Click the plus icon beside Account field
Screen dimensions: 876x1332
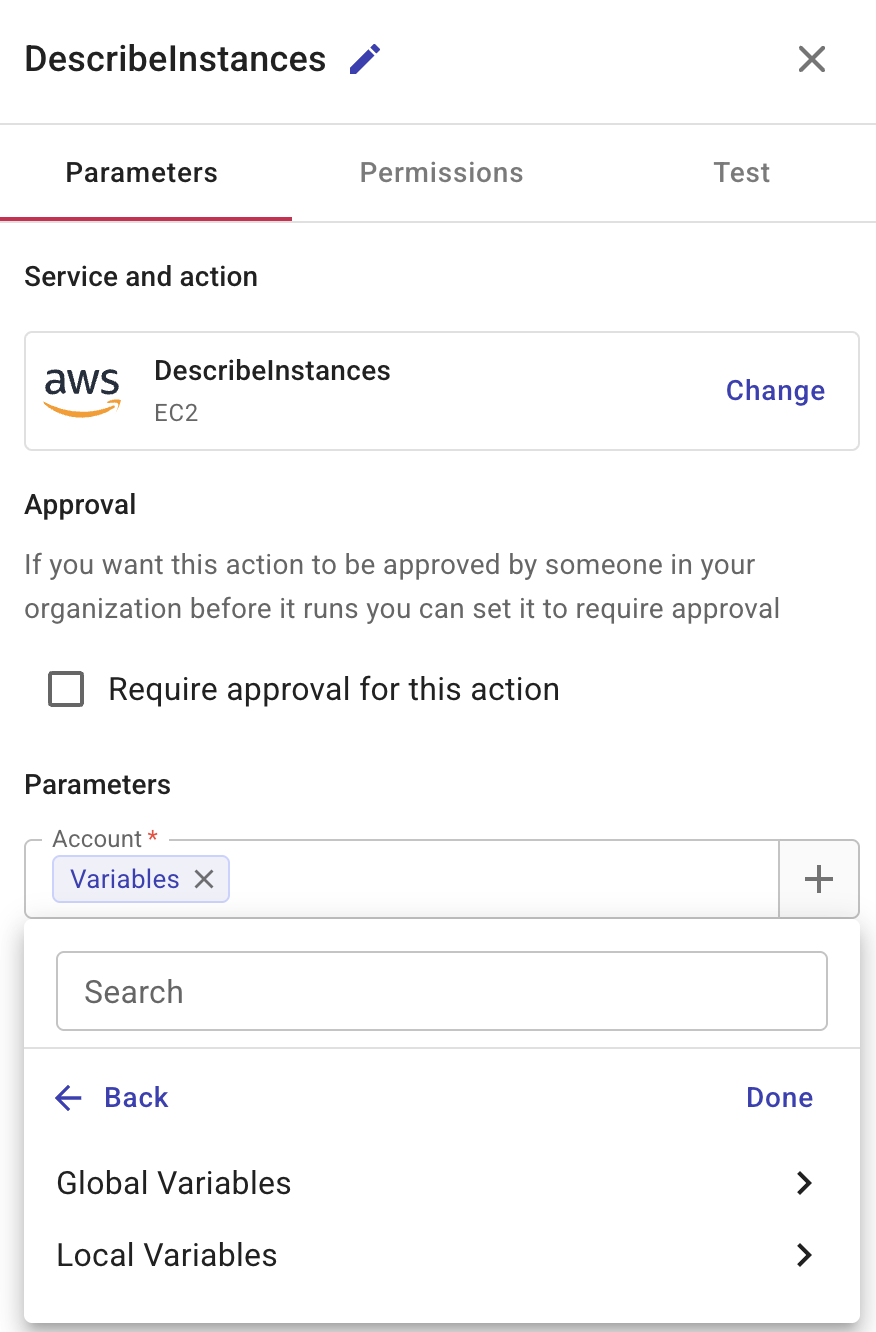[818, 879]
